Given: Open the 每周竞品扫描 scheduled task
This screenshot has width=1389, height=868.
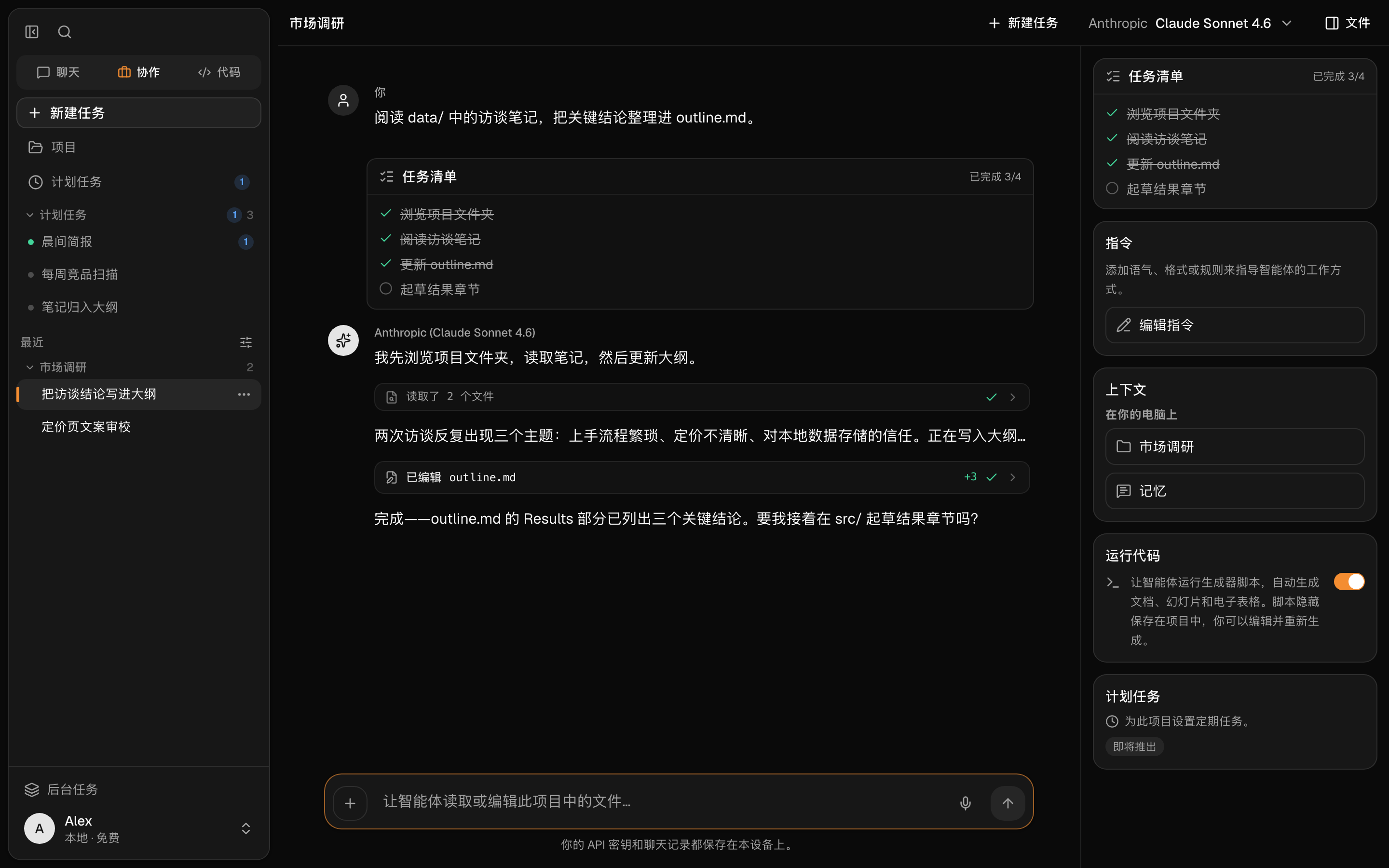Looking at the screenshot, I should point(139,274).
